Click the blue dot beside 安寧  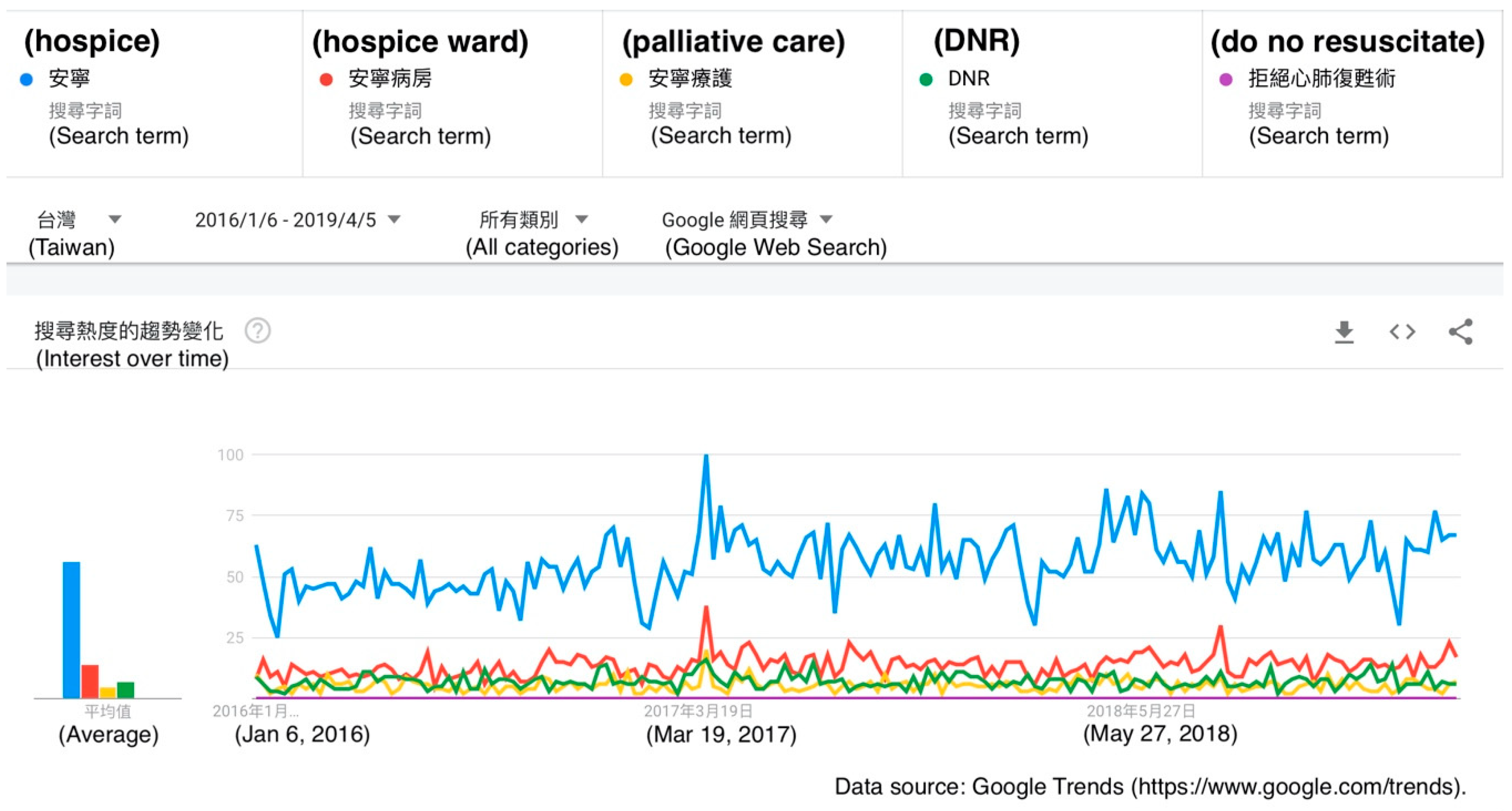tap(26, 80)
